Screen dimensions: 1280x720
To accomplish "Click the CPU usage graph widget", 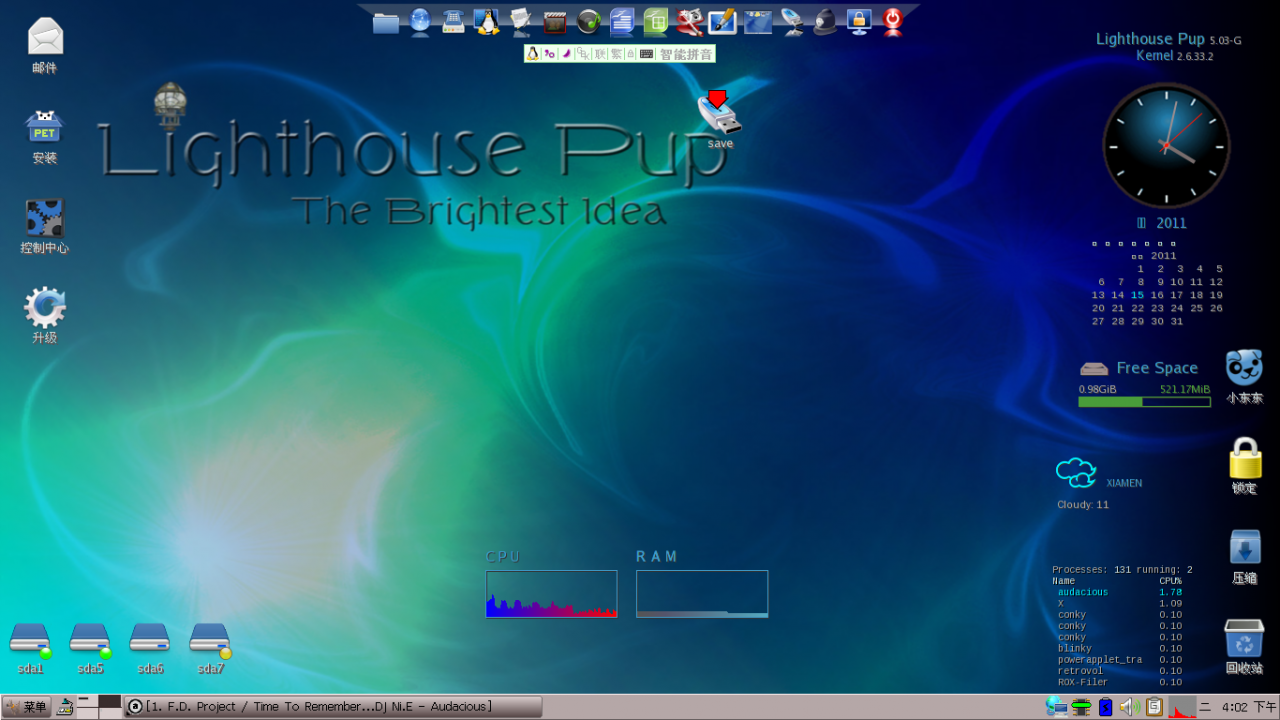I will 551,594.
